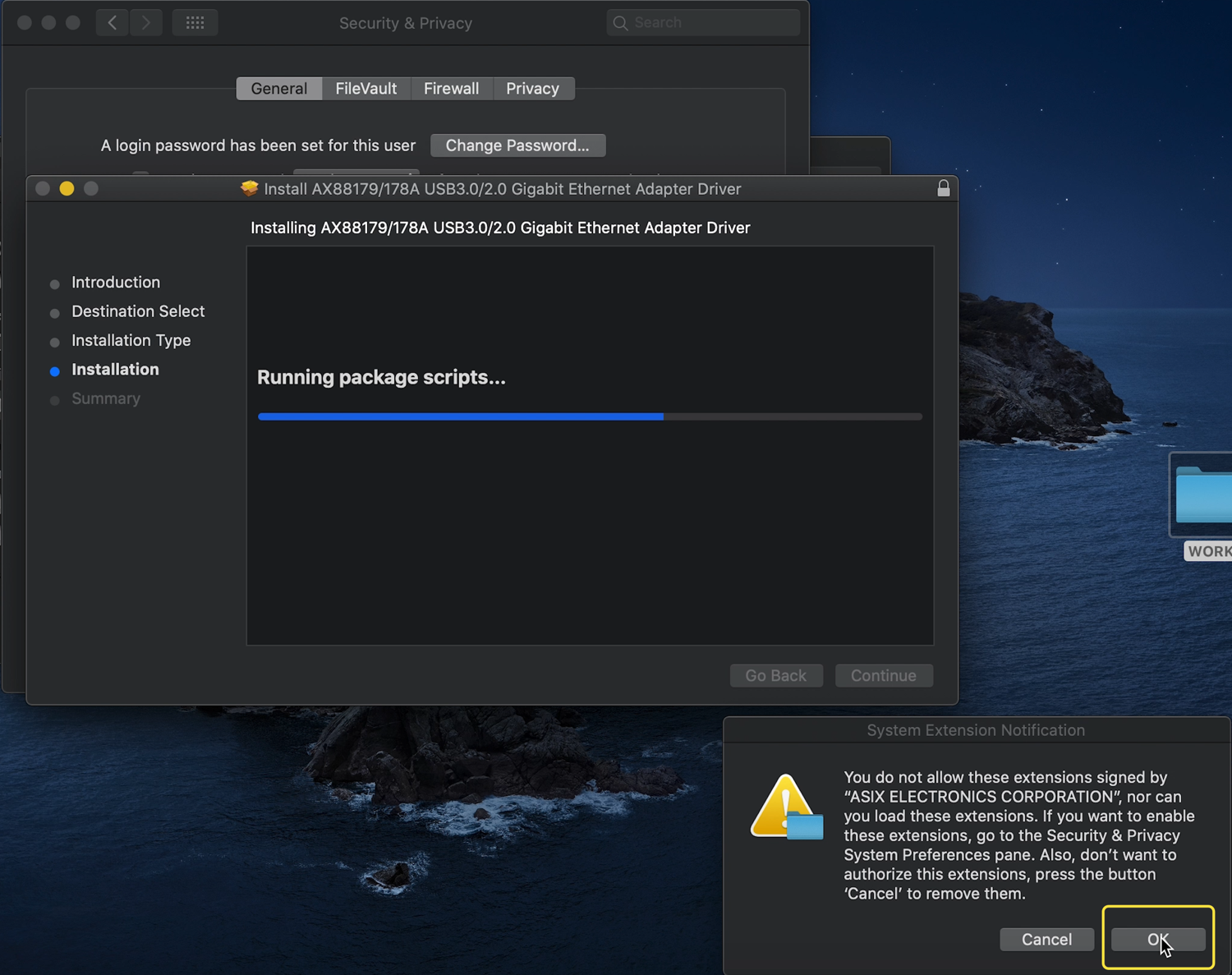Show all preferences with the grid icon

pyautogui.click(x=195, y=23)
